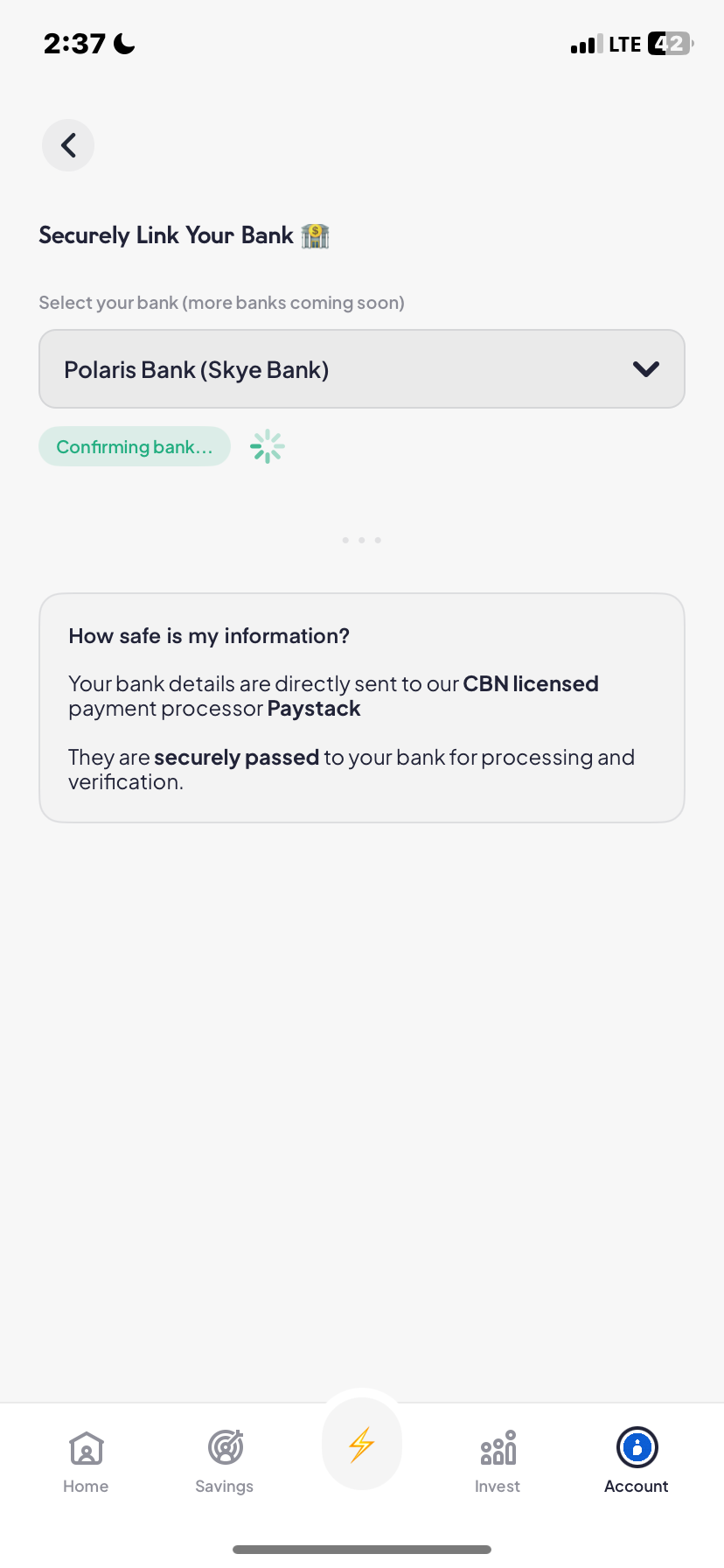Click the bold "CBN licensed" text
The width and height of the screenshot is (724, 1568).
[531, 684]
